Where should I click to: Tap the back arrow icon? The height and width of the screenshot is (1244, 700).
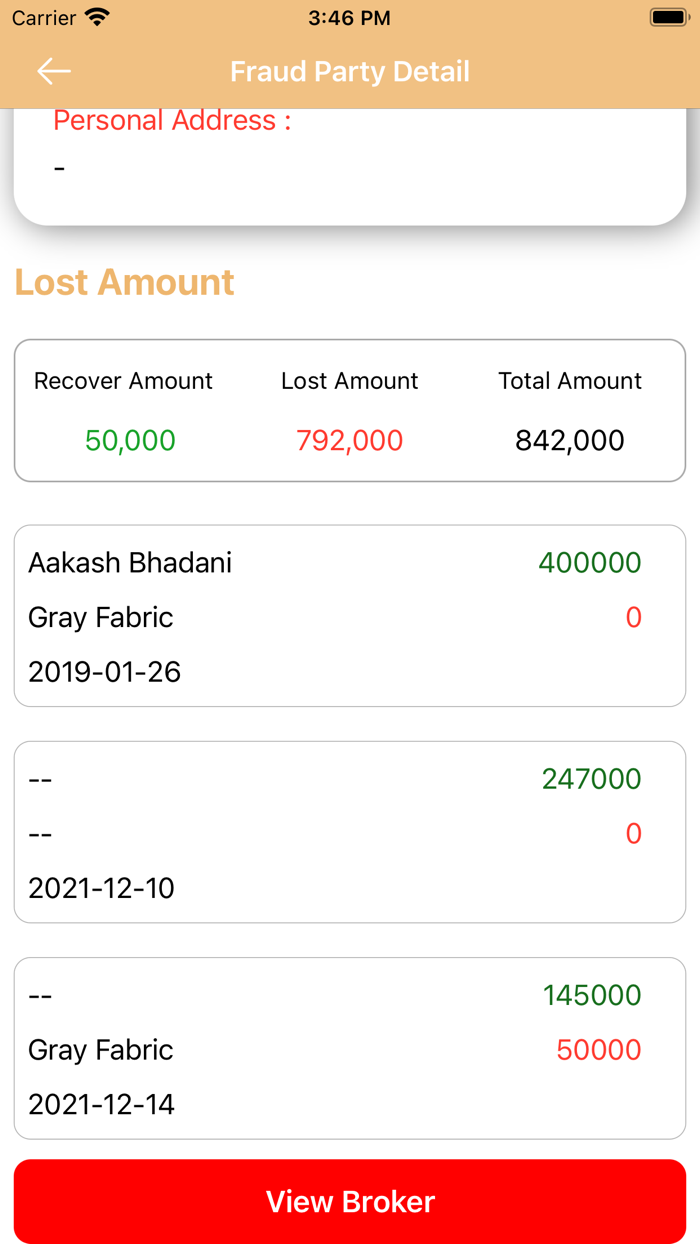point(54,71)
